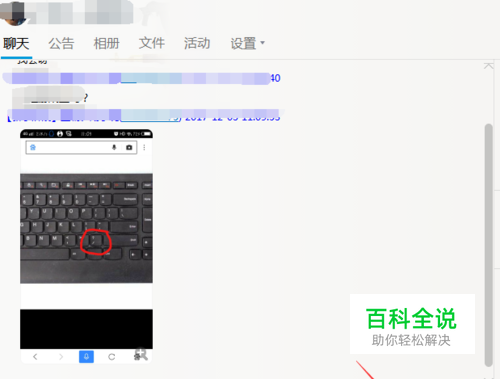The width and height of the screenshot is (500, 379).
Task: Click the back arrow in the phone screenshot
Action: (35, 357)
